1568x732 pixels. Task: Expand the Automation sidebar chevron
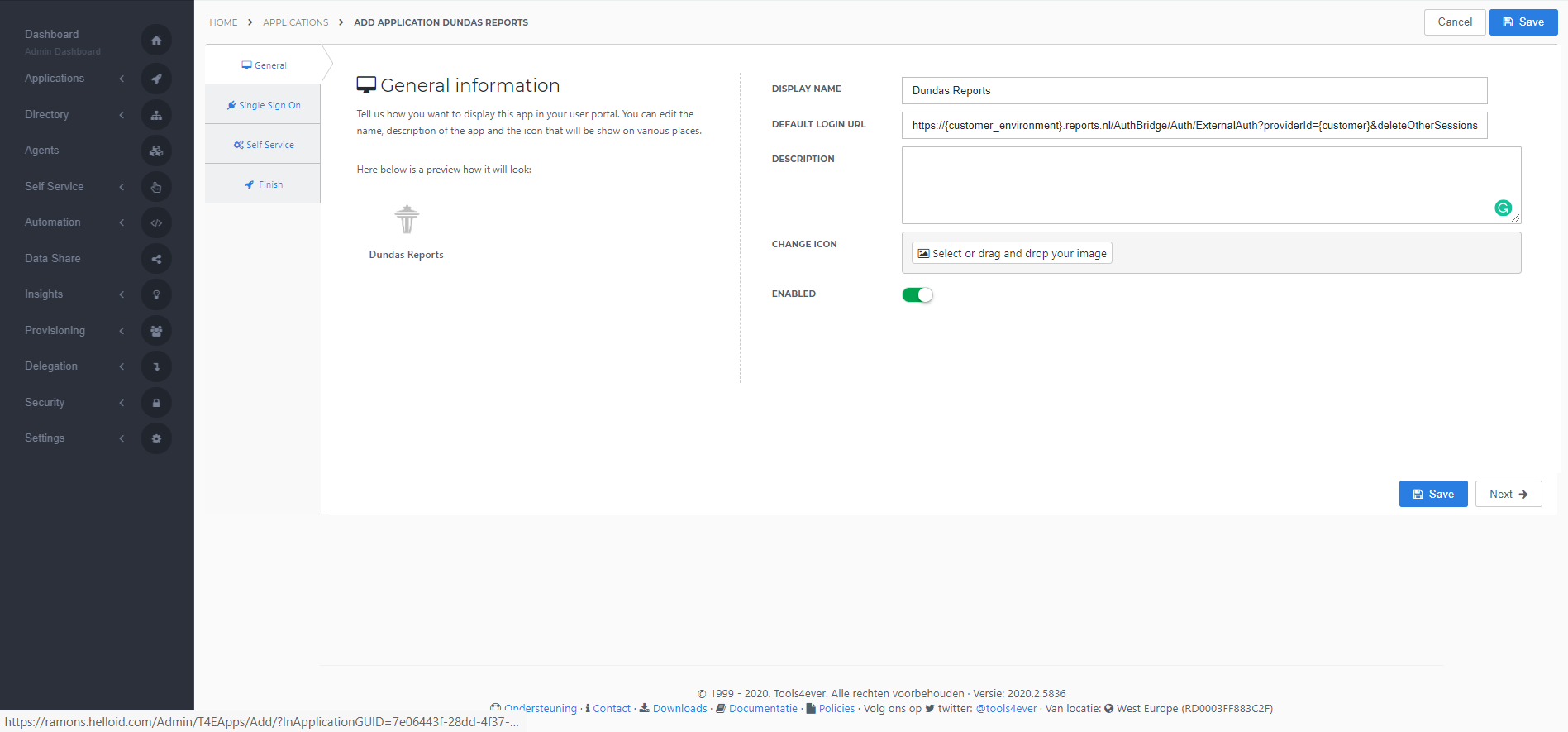pyautogui.click(x=122, y=222)
